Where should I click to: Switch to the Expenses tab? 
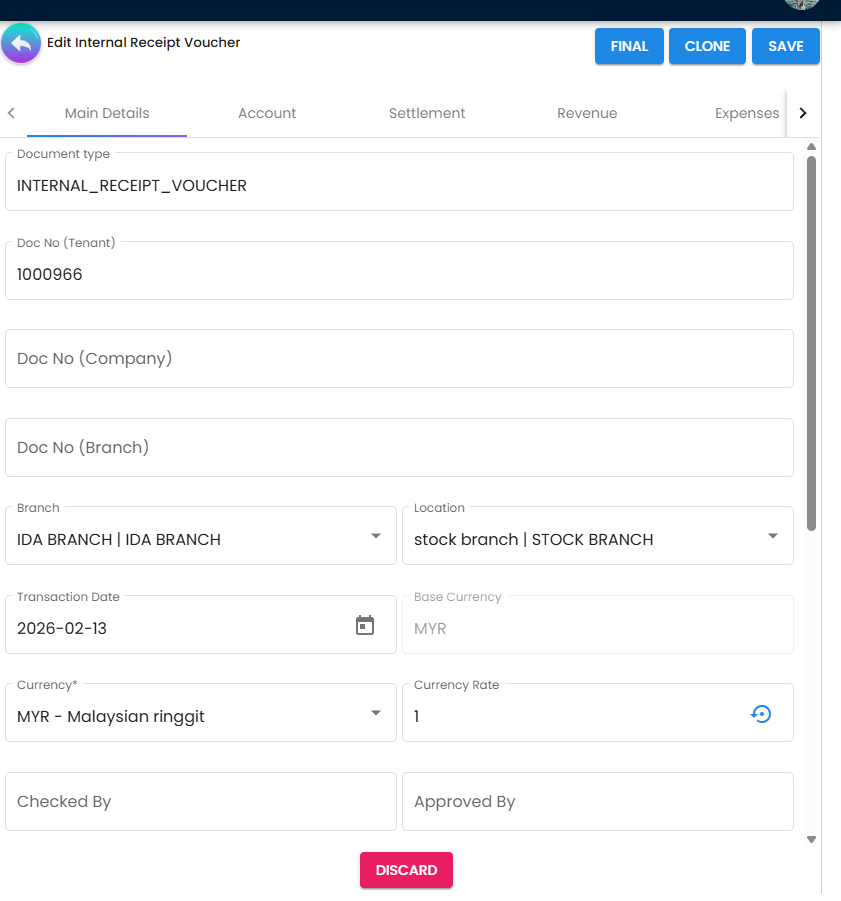pos(747,113)
